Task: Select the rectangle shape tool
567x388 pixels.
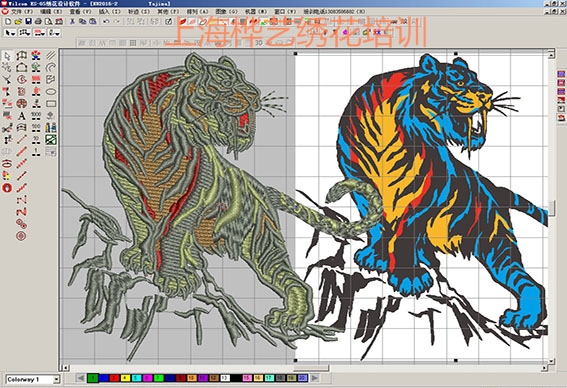Action: (x=51, y=104)
